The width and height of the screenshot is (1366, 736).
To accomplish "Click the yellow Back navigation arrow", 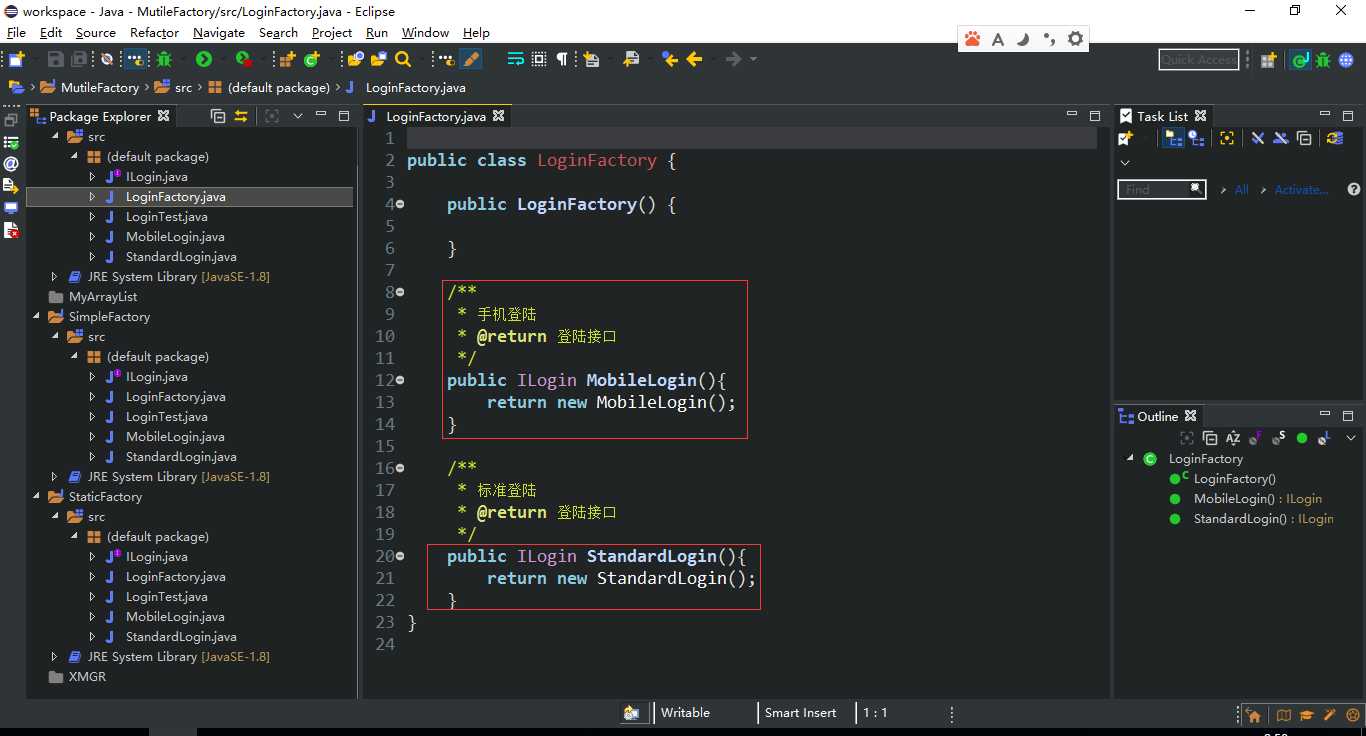I will click(x=694, y=60).
